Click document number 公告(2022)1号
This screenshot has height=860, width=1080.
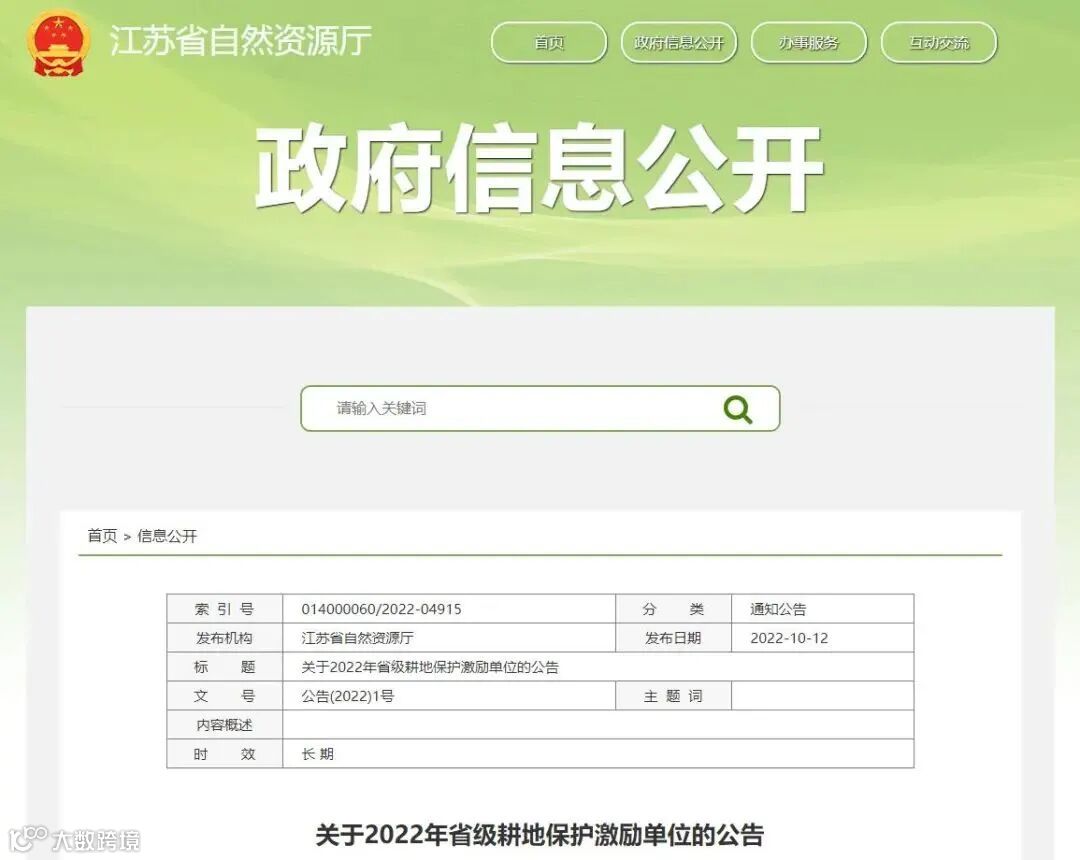[x=347, y=695]
